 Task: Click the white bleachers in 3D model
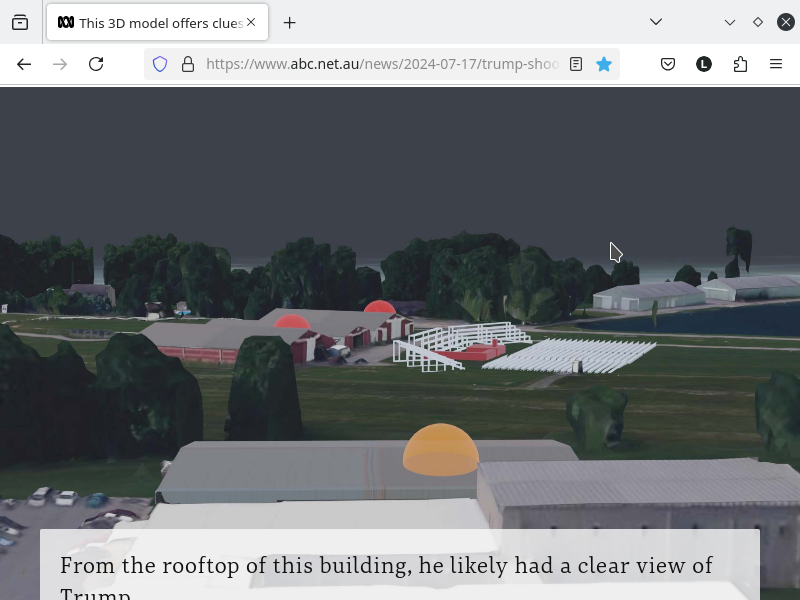[570, 355]
